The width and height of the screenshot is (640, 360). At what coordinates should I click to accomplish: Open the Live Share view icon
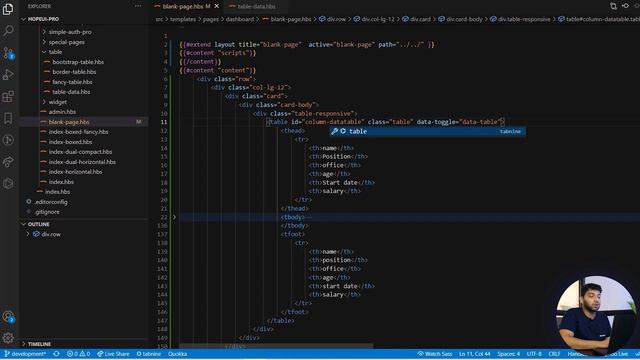click(8, 162)
